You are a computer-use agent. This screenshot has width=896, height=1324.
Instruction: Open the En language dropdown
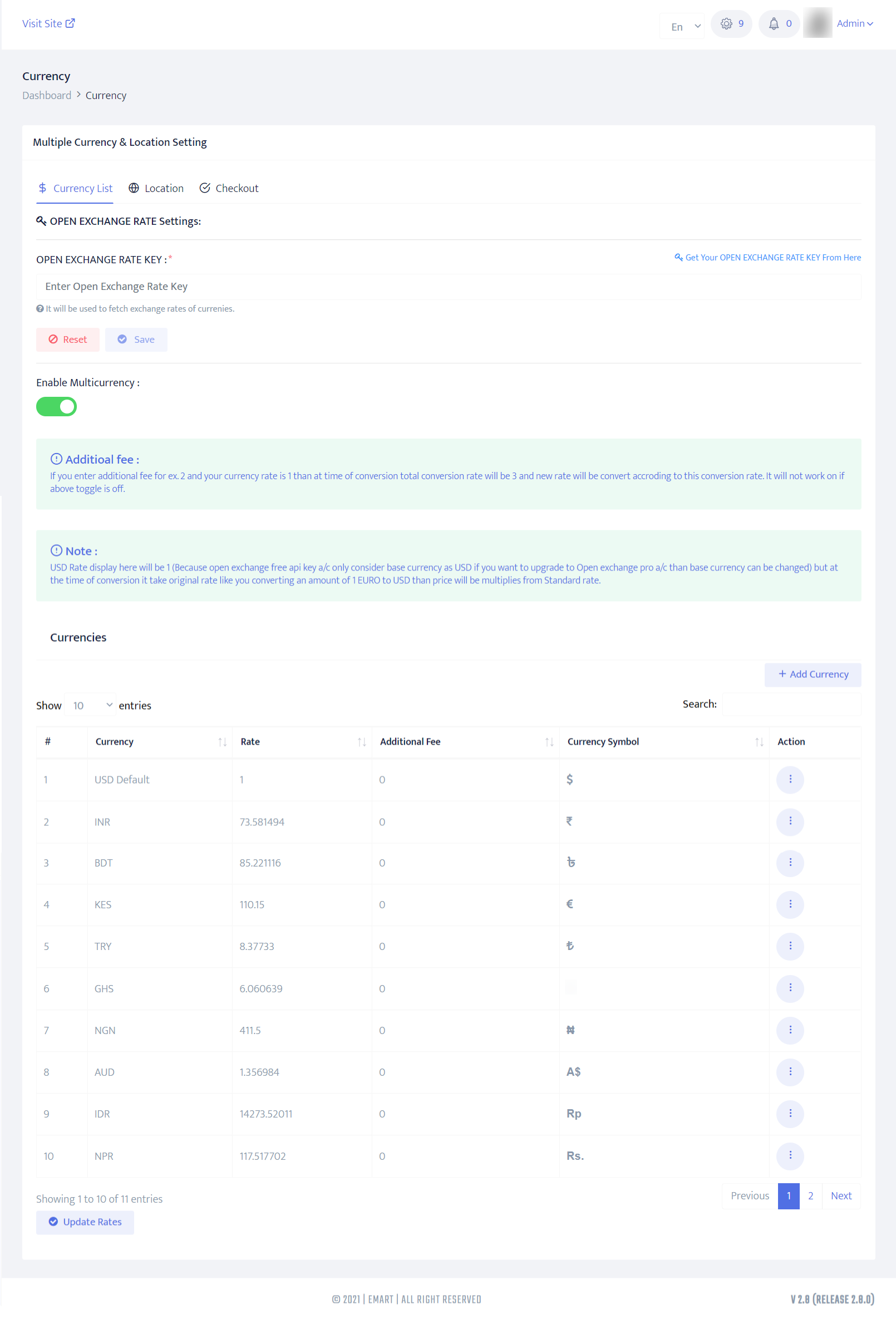[x=682, y=26]
